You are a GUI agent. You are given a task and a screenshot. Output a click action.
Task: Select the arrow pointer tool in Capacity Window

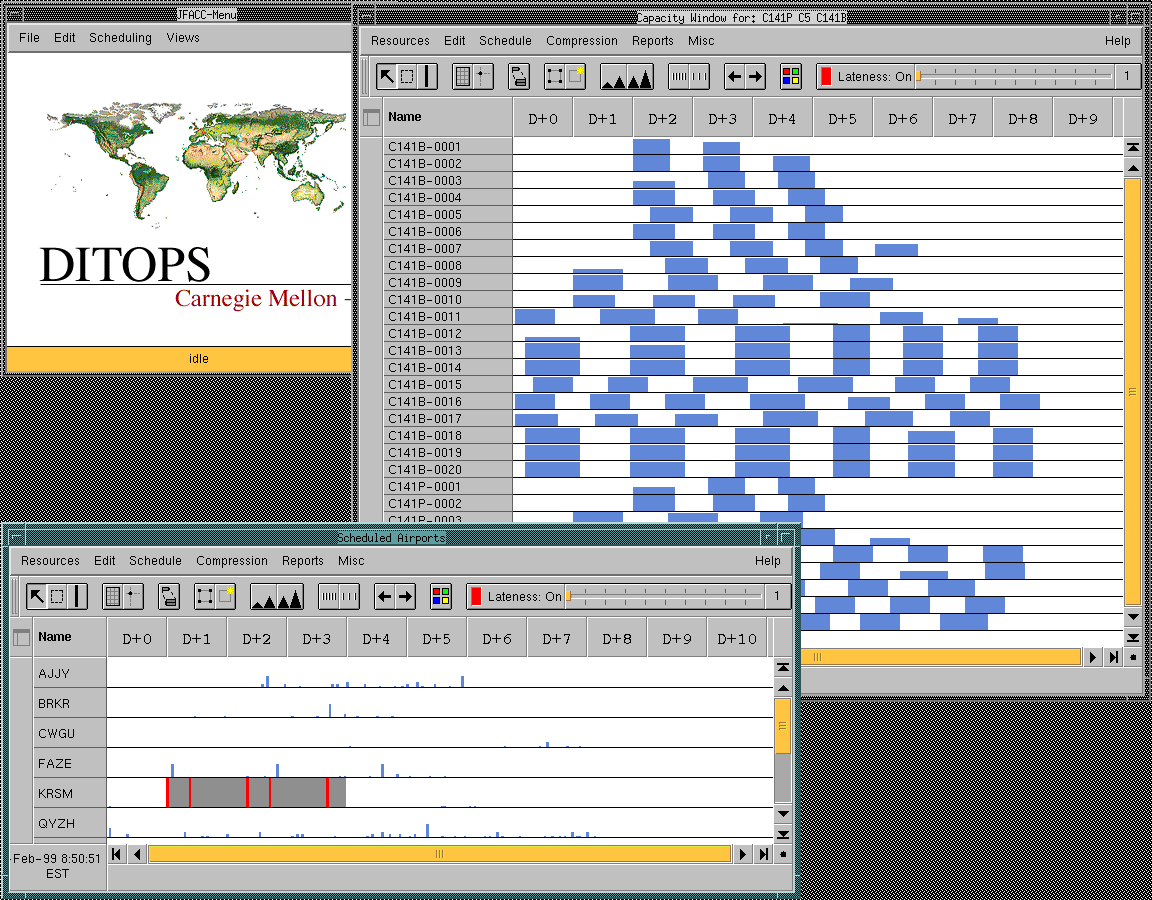click(387, 76)
